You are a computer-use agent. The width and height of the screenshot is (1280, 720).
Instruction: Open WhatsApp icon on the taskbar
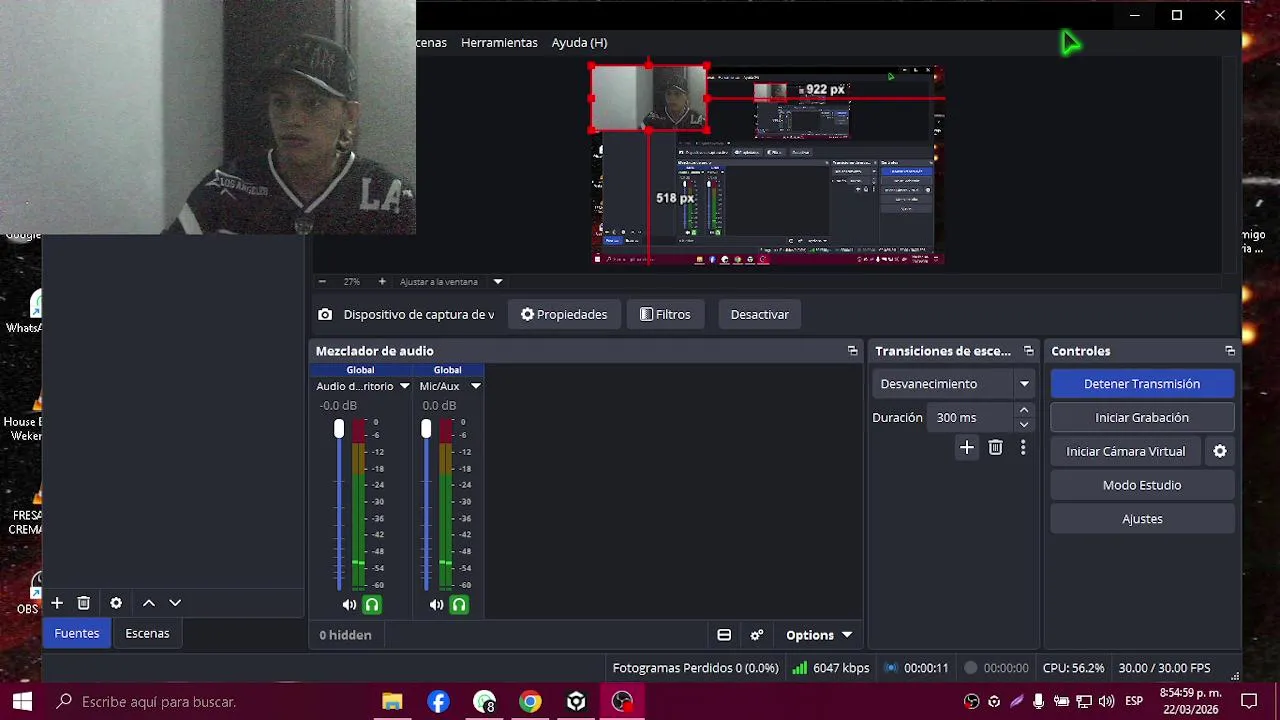click(x=484, y=702)
